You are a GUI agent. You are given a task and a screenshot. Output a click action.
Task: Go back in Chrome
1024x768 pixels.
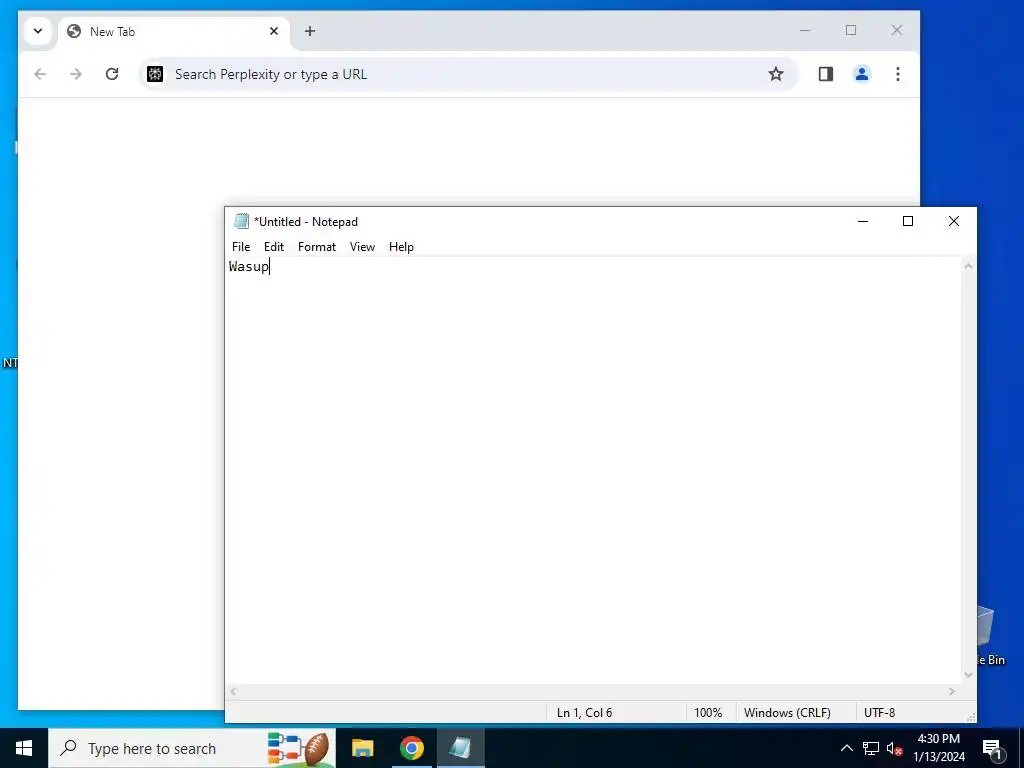point(40,74)
